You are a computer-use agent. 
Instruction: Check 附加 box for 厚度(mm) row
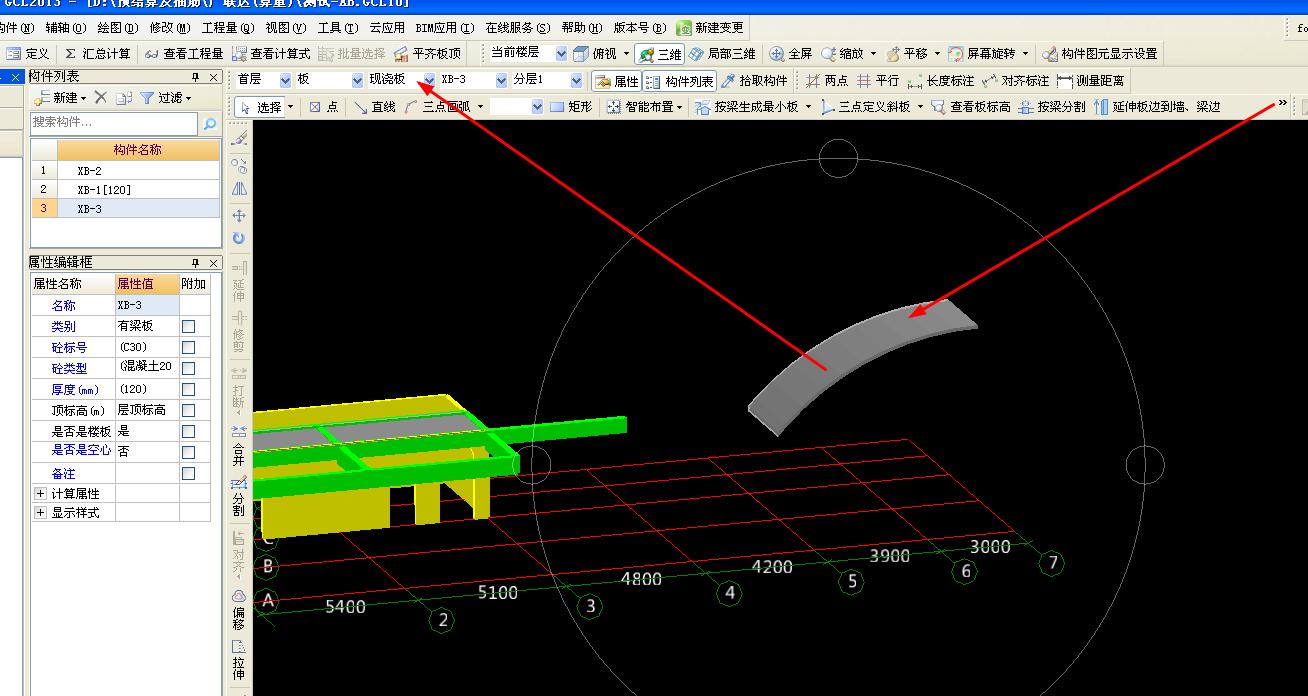click(x=188, y=390)
